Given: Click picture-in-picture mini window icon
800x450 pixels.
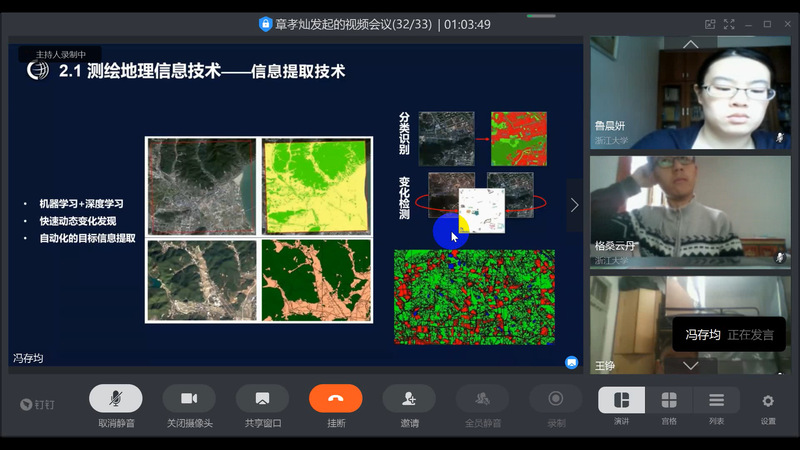Looking at the screenshot, I should coord(710,24).
